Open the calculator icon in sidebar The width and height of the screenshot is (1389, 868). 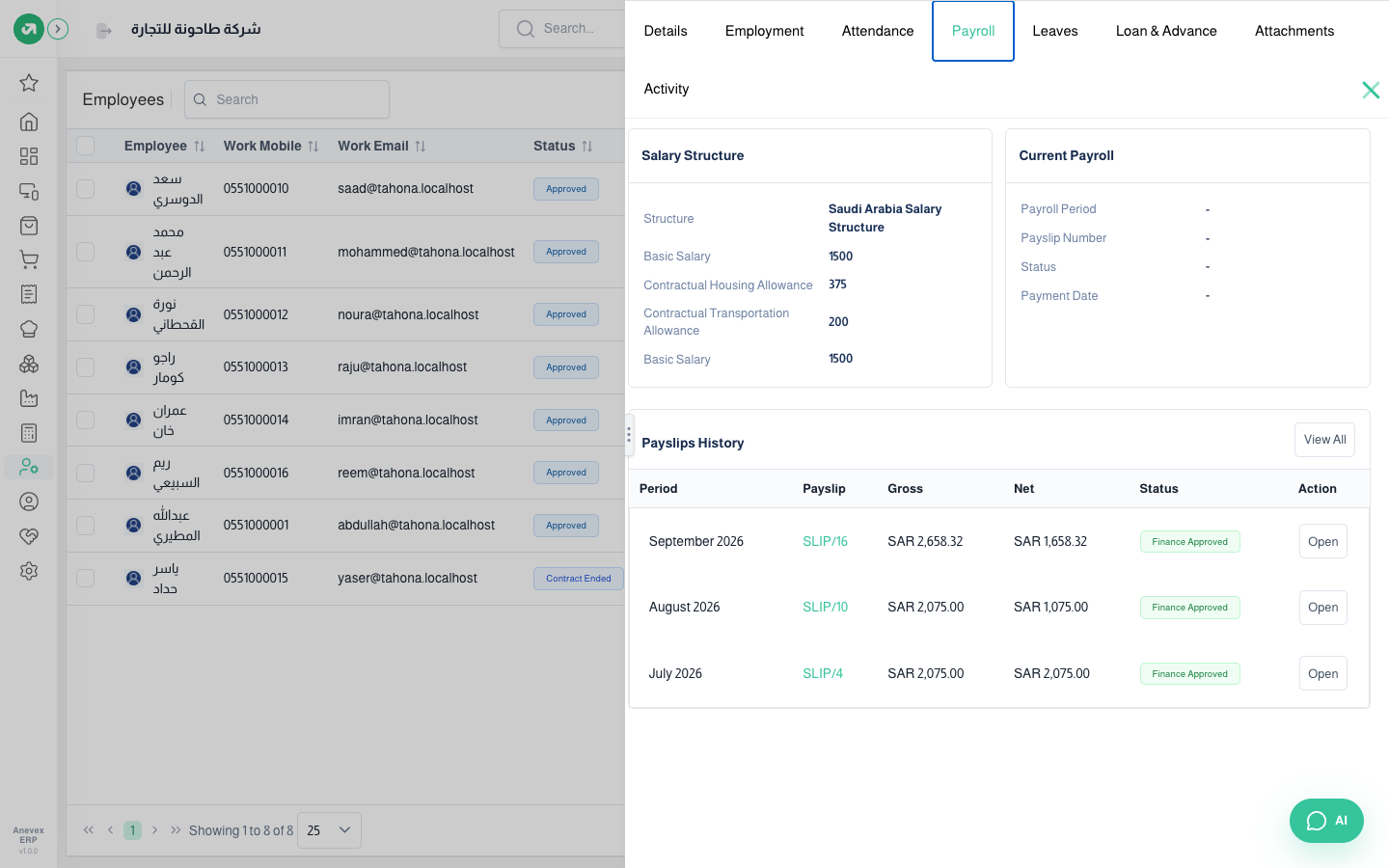coord(29,433)
